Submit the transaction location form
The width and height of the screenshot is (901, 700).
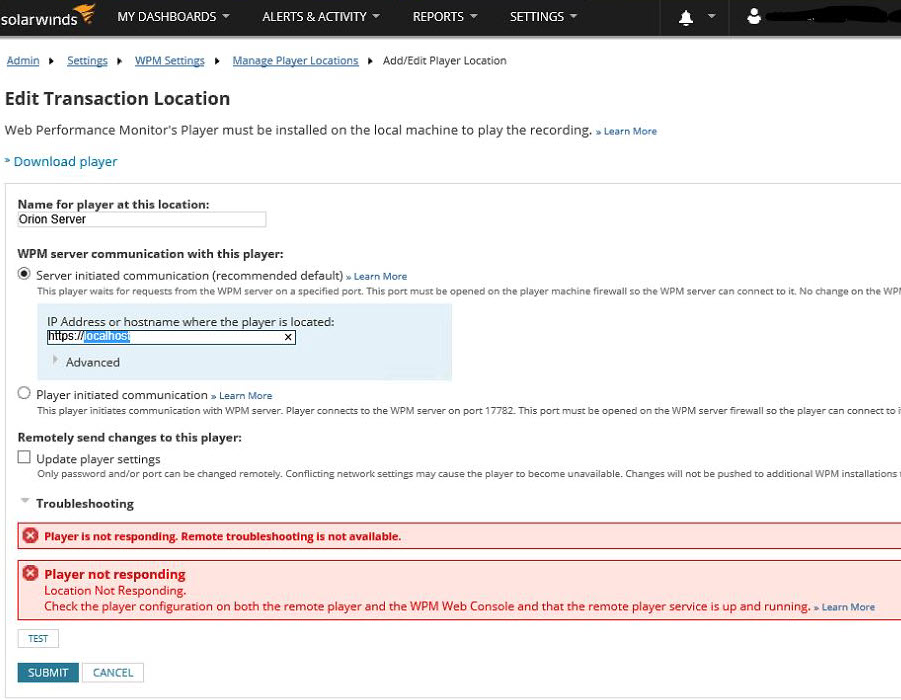(47, 672)
